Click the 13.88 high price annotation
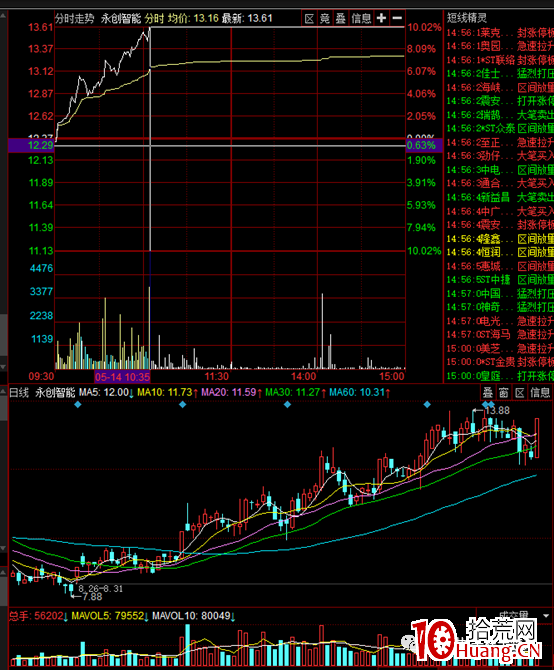Image resolution: width=554 pixels, height=670 pixels. (x=498, y=411)
